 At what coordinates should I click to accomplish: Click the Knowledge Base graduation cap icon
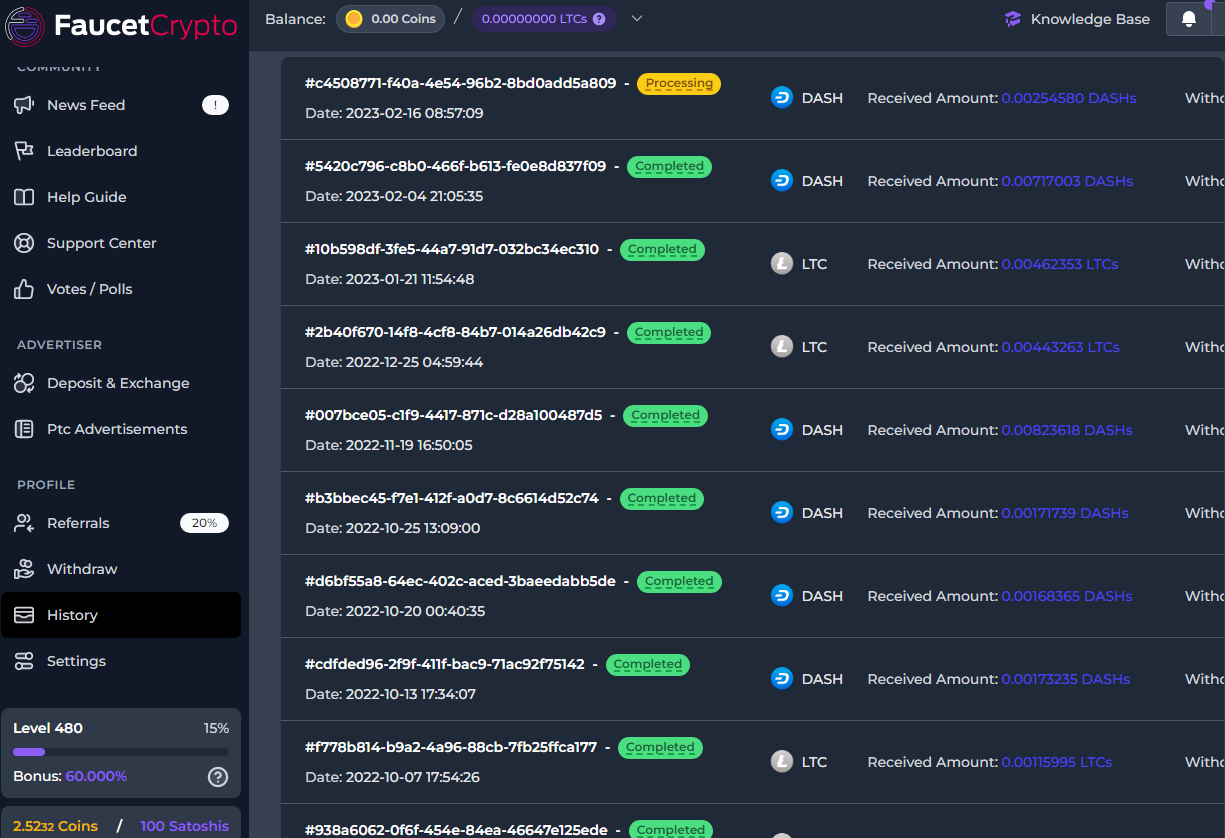[x=1013, y=19]
